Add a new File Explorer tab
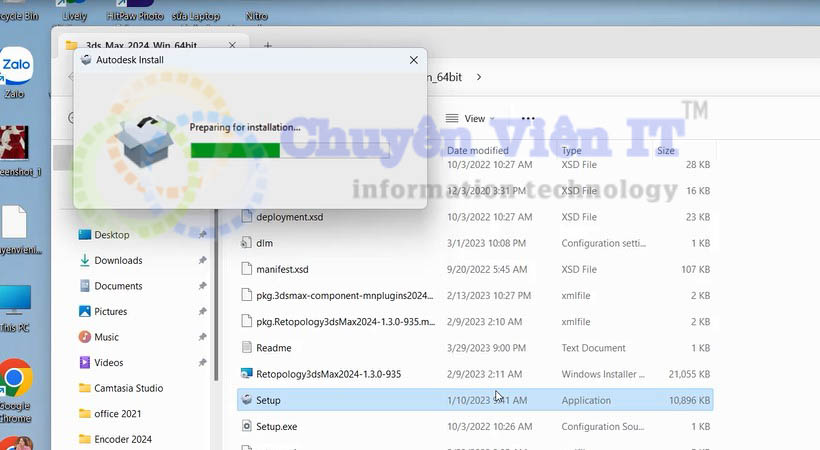This screenshot has width=820, height=450. (x=268, y=46)
